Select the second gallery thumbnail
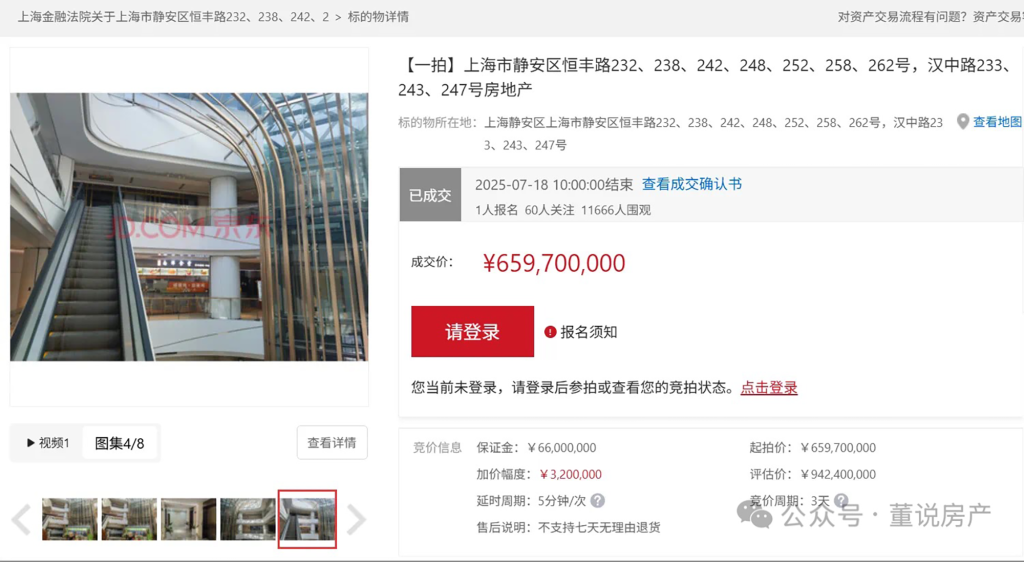Image resolution: width=1024 pixels, height=562 pixels. point(129,519)
